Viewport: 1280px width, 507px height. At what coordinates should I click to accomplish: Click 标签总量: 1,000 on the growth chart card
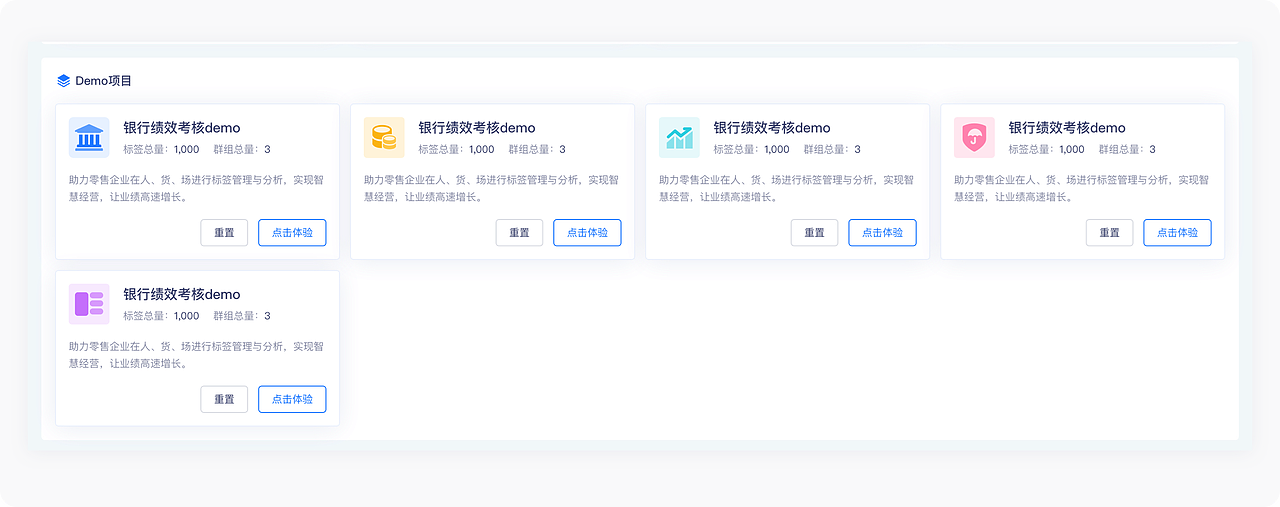[751, 149]
